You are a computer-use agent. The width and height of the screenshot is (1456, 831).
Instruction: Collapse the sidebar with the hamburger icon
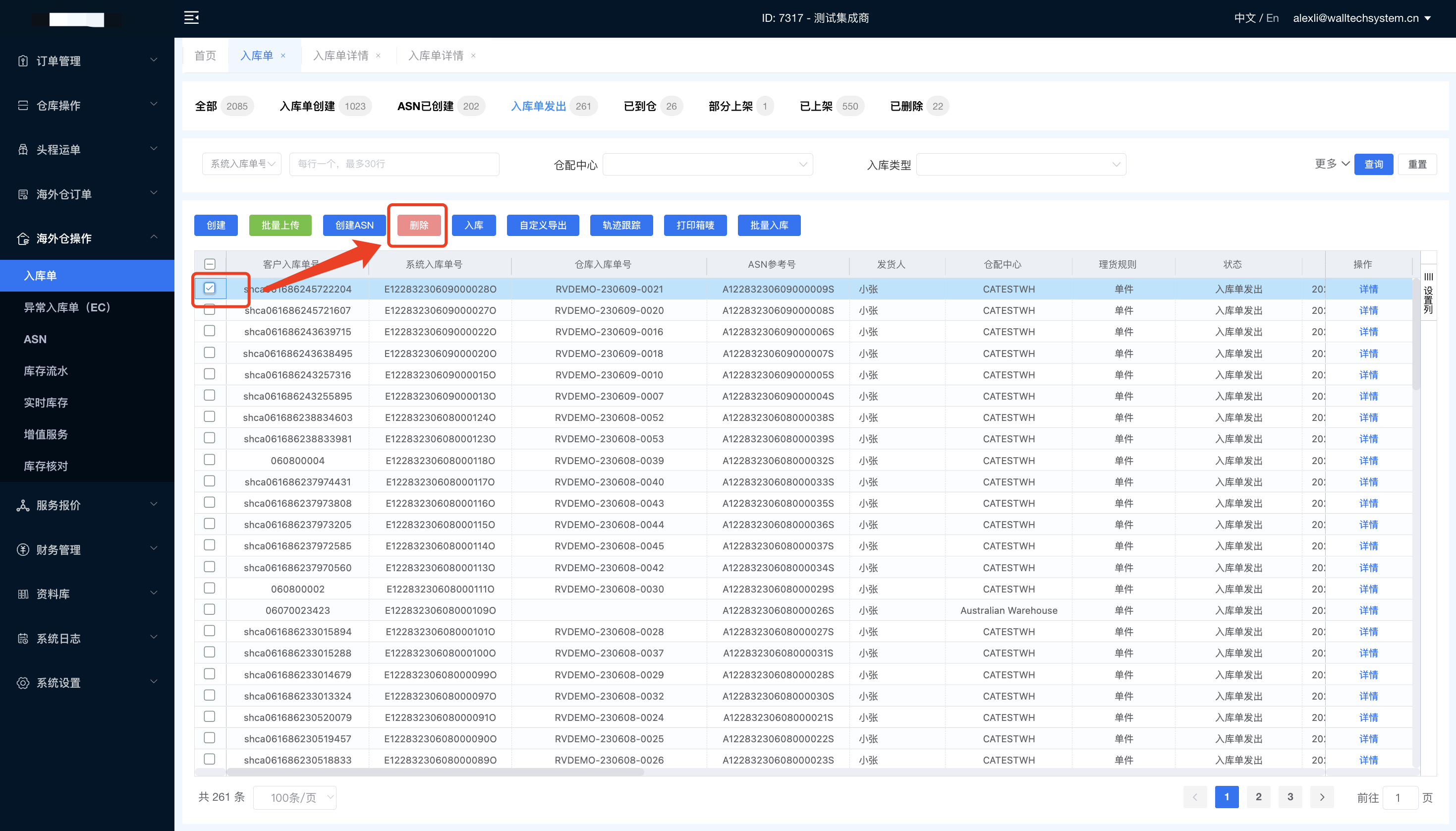[x=191, y=18]
